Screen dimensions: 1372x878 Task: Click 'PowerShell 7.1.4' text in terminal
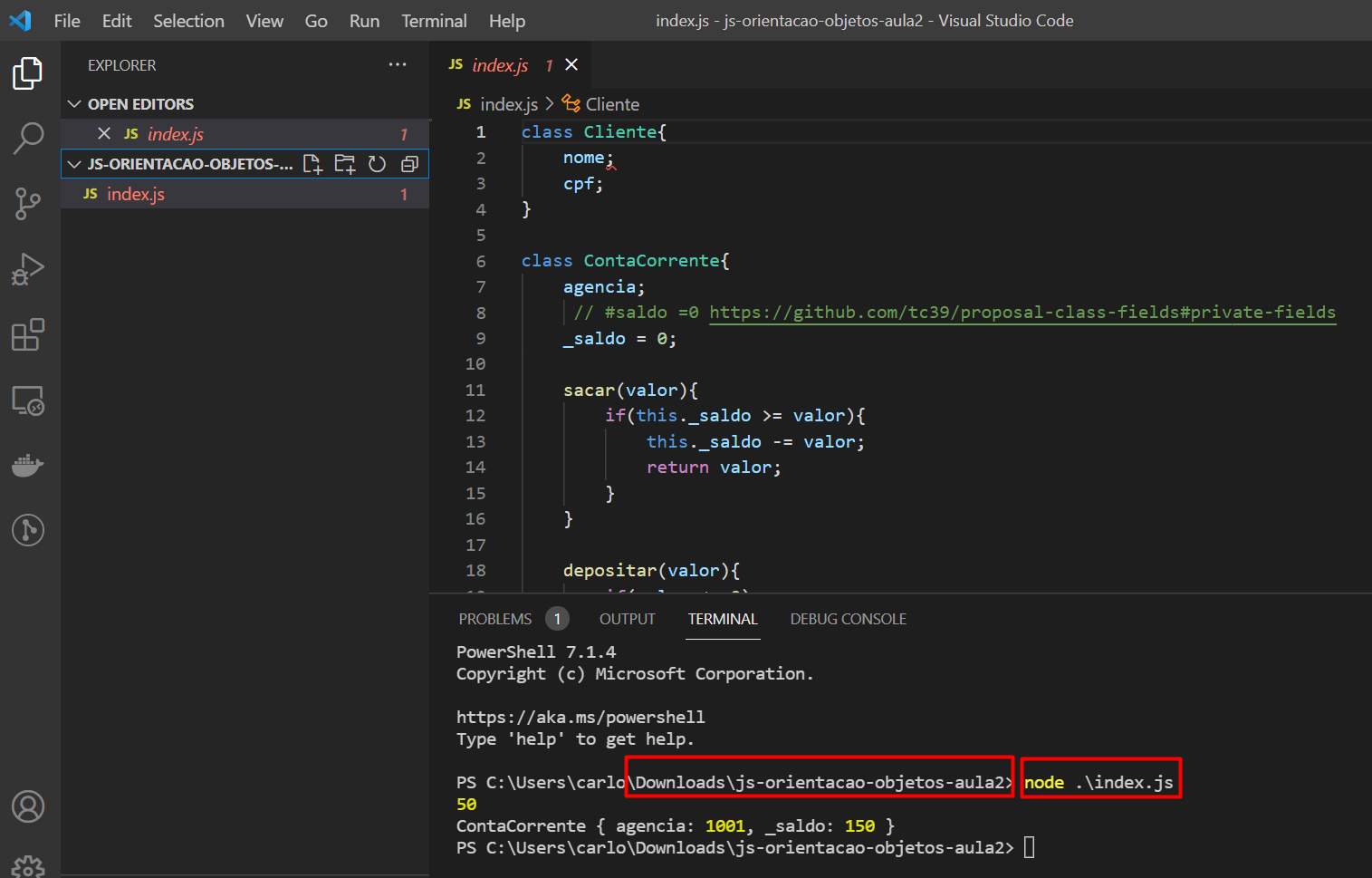536,651
